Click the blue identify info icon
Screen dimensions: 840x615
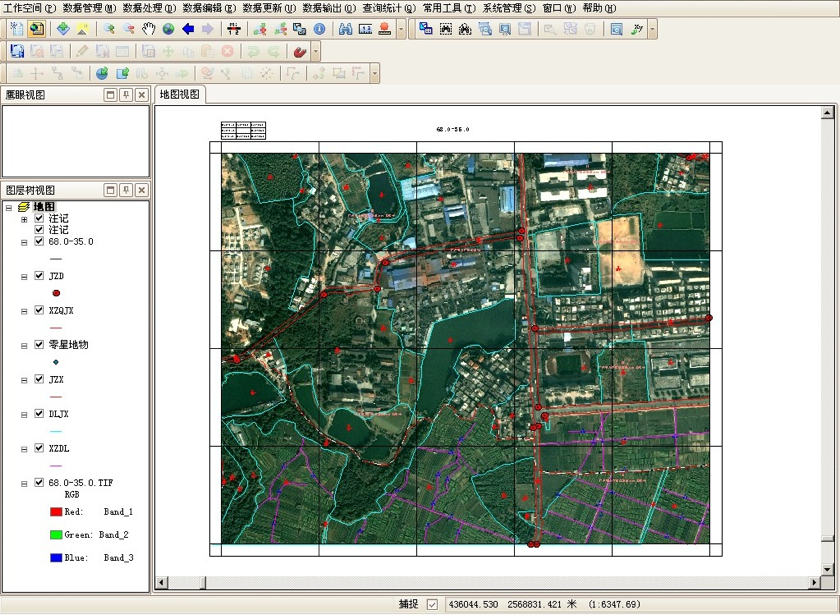[x=319, y=29]
